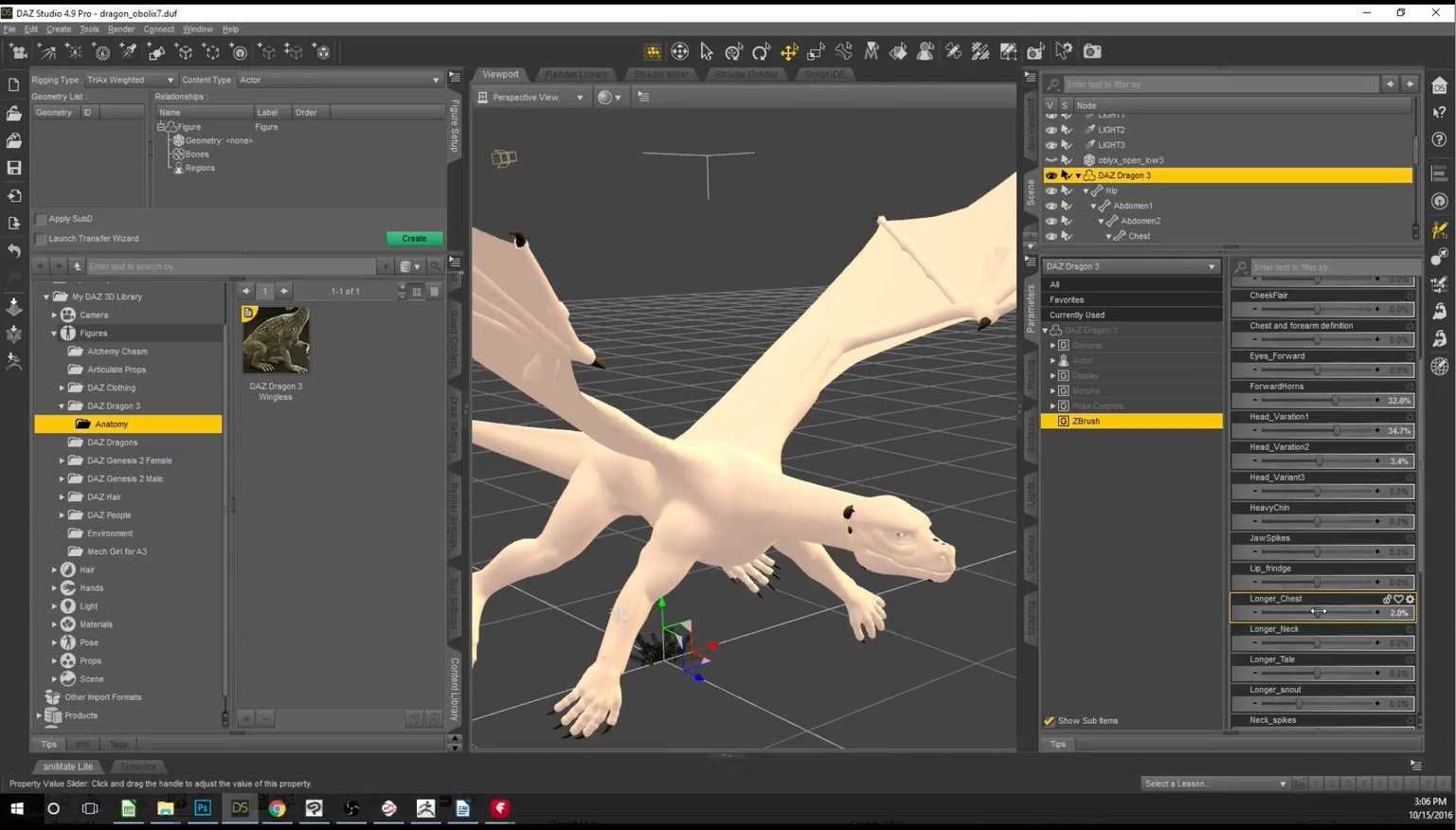Open the Rigging Type dropdown
The height and width of the screenshot is (830, 1456).
pyautogui.click(x=130, y=80)
